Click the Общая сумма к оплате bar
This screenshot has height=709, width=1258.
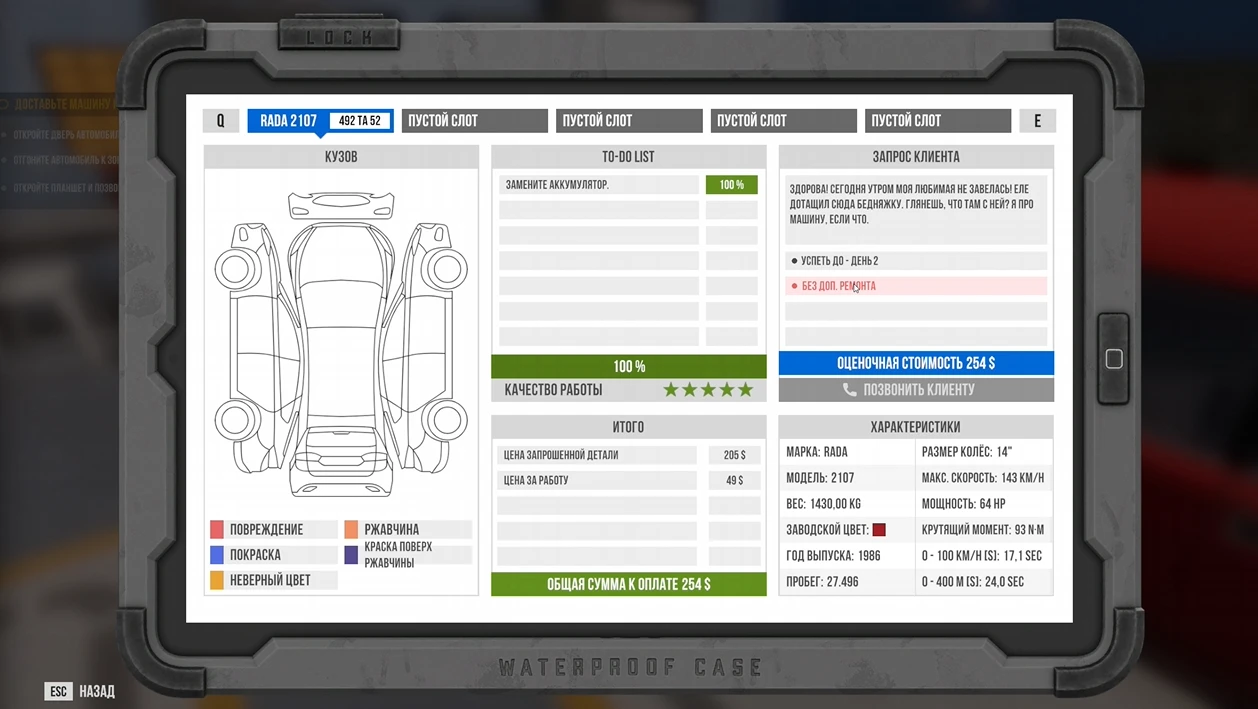pyautogui.click(x=628, y=584)
